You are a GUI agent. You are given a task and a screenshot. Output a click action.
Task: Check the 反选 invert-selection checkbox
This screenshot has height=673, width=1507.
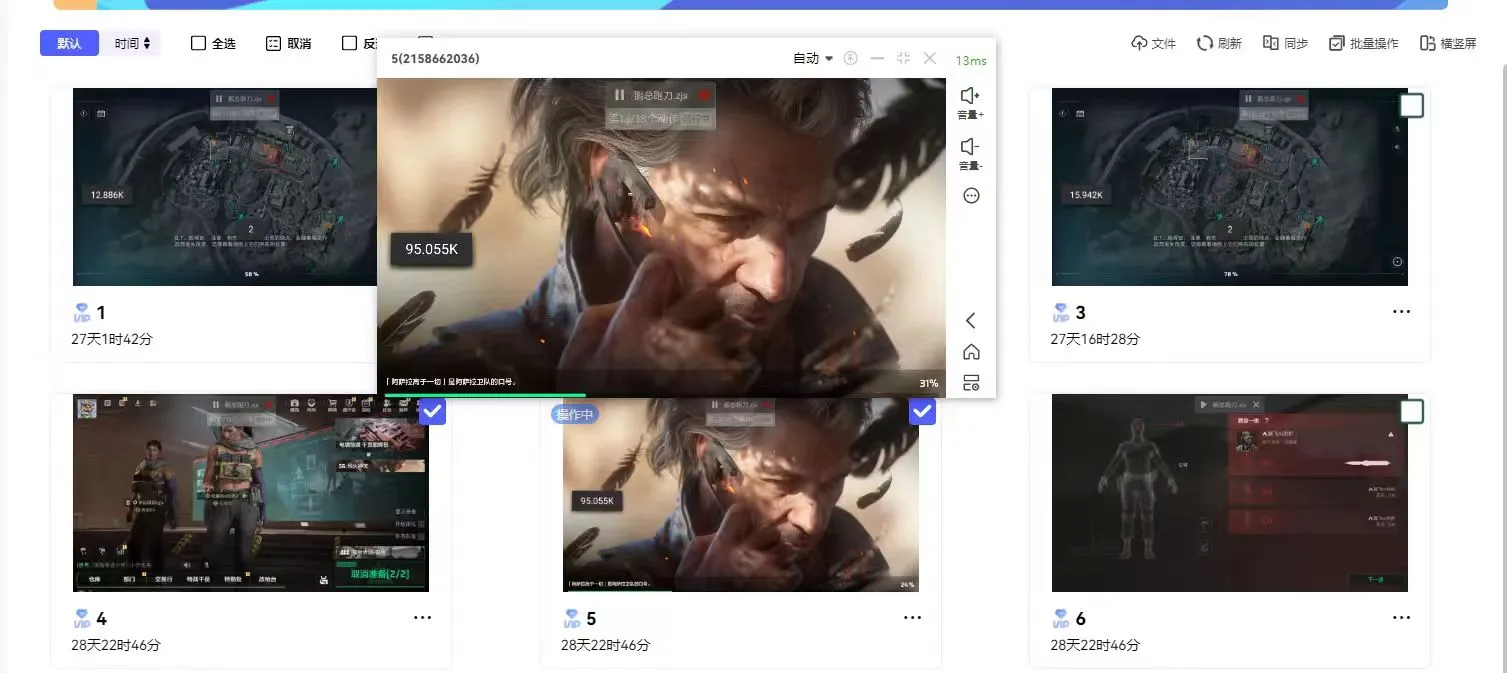click(349, 43)
